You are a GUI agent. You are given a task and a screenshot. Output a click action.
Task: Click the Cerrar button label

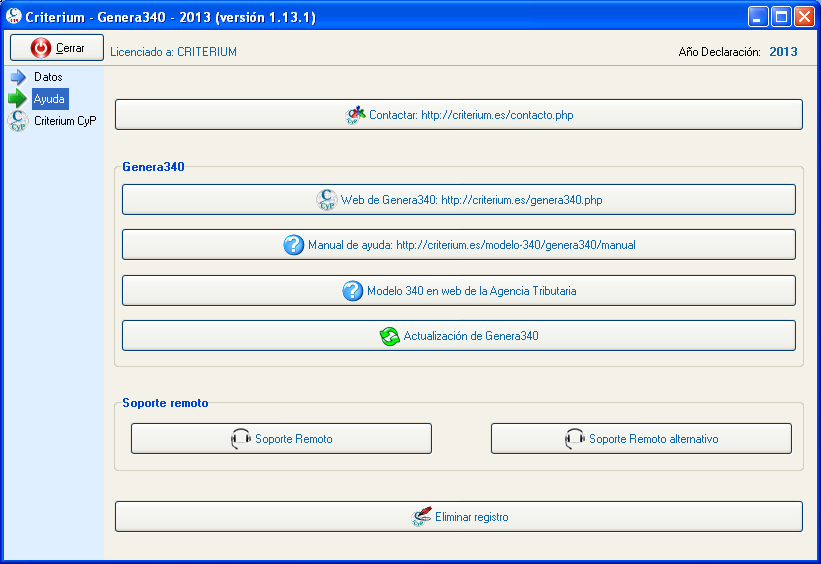pos(70,48)
